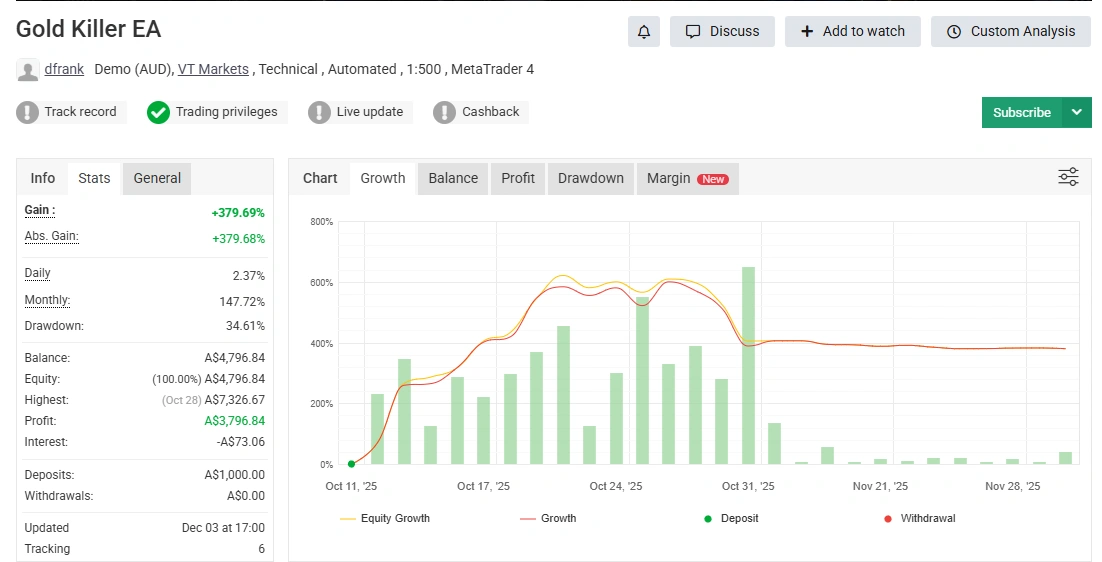Viewport: 1102px width, 562px height.
Task: Open the VT Markets broker link
Action: click(x=213, y=69)
